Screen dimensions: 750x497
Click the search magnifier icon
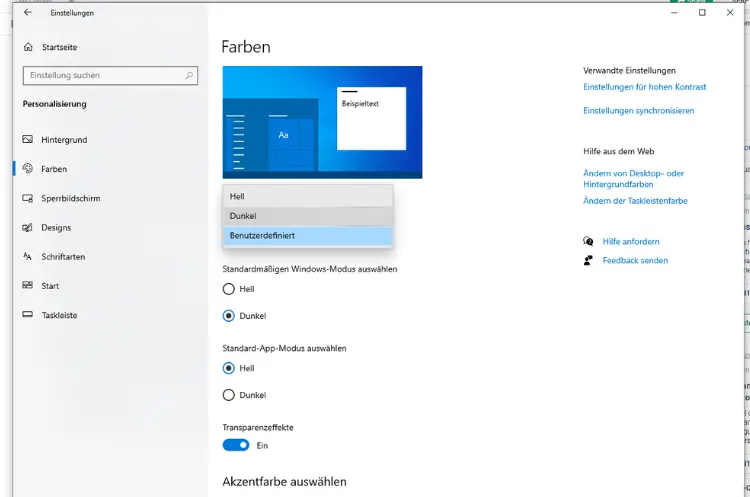point(189,75)
